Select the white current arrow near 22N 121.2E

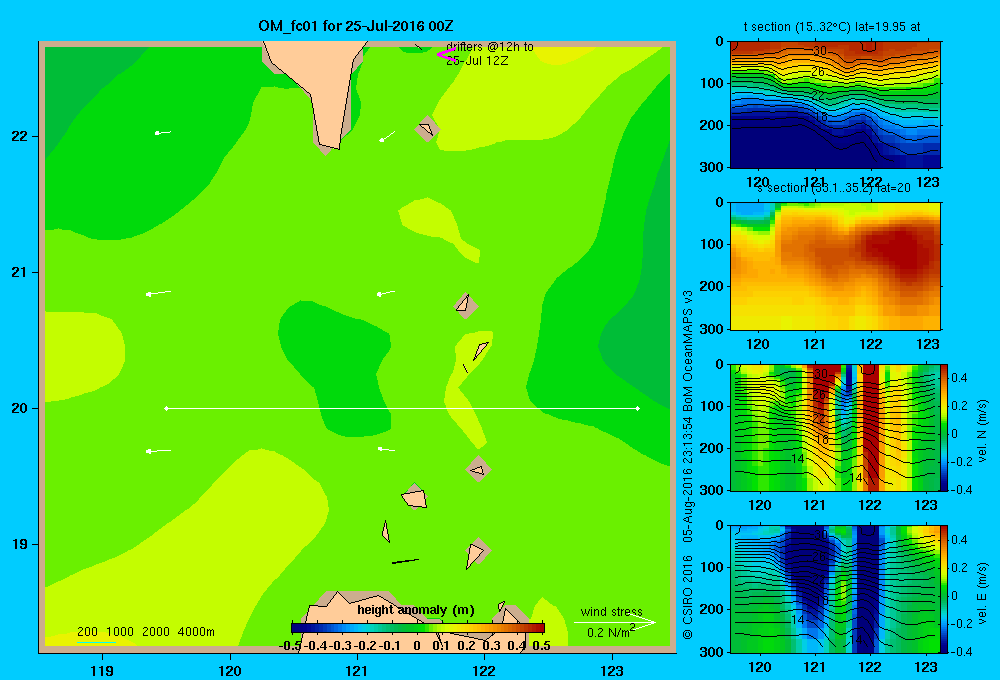point(387,137)
